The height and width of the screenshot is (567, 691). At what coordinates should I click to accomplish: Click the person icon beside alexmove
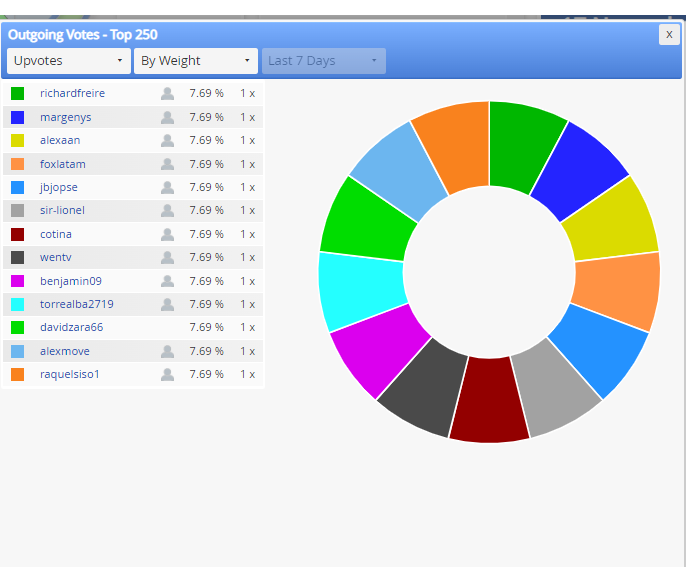coord(167,351)
